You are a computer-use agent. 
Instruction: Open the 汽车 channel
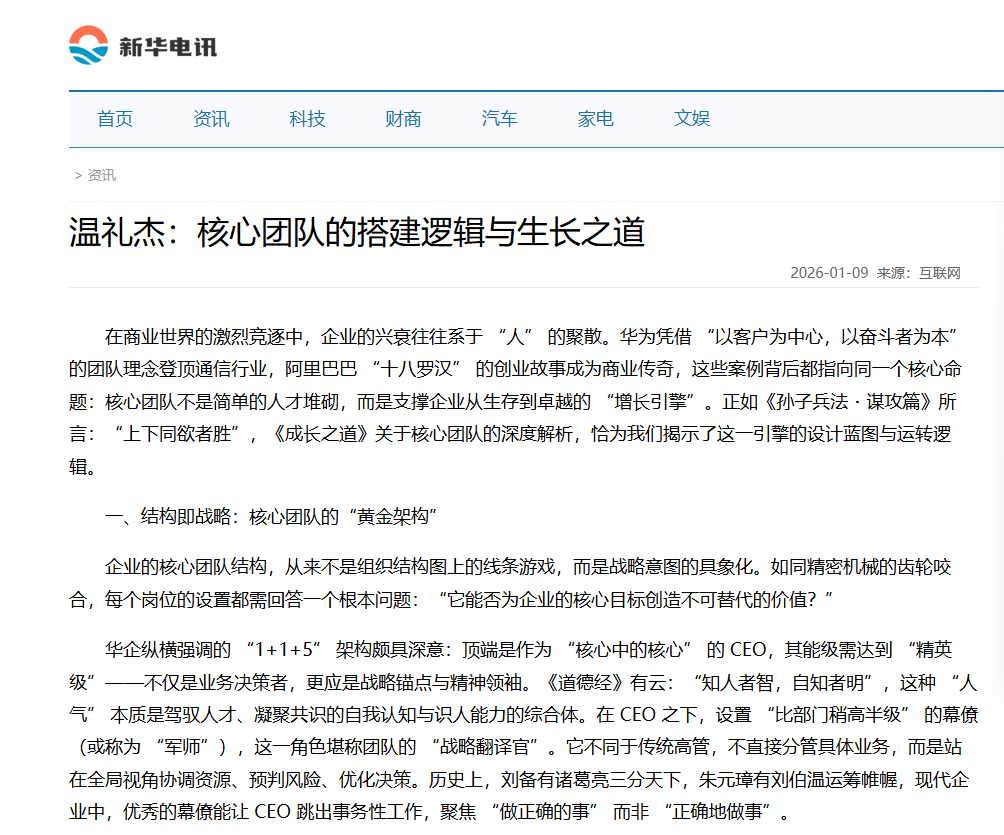[x=498, y=118]
